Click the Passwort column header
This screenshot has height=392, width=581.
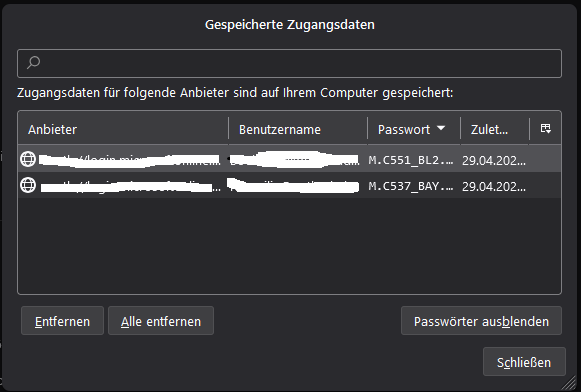click(x=414, y=129)
